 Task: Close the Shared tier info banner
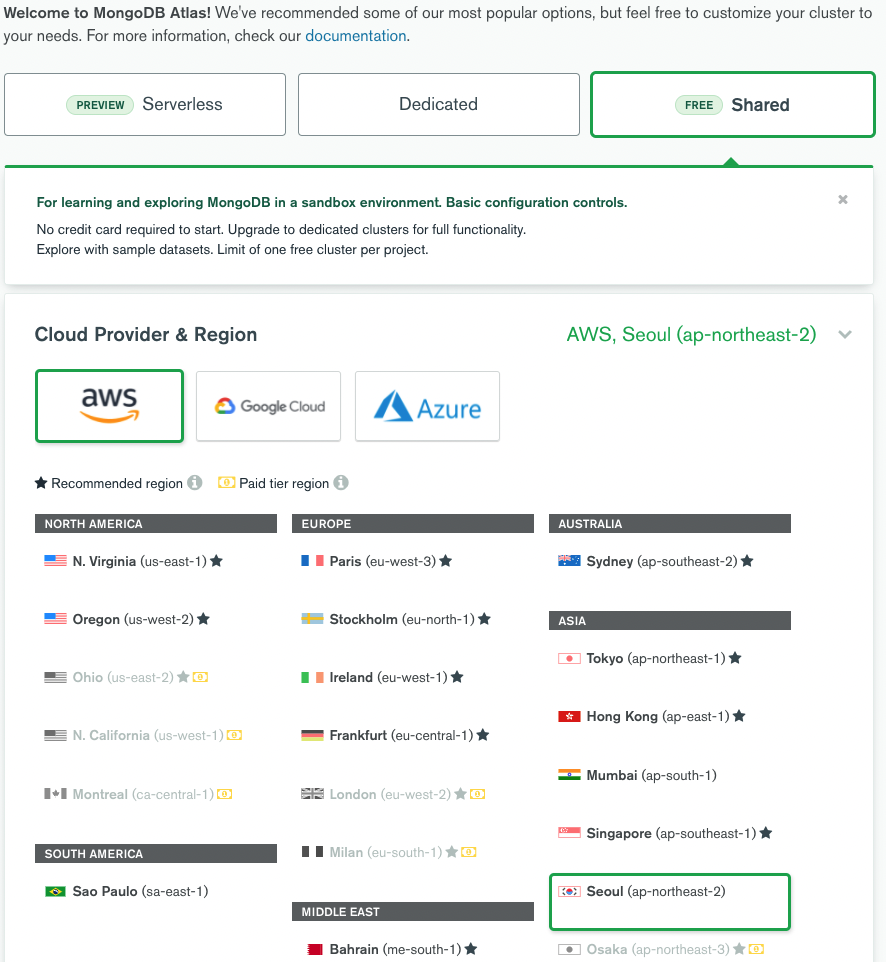click(843, 199)
